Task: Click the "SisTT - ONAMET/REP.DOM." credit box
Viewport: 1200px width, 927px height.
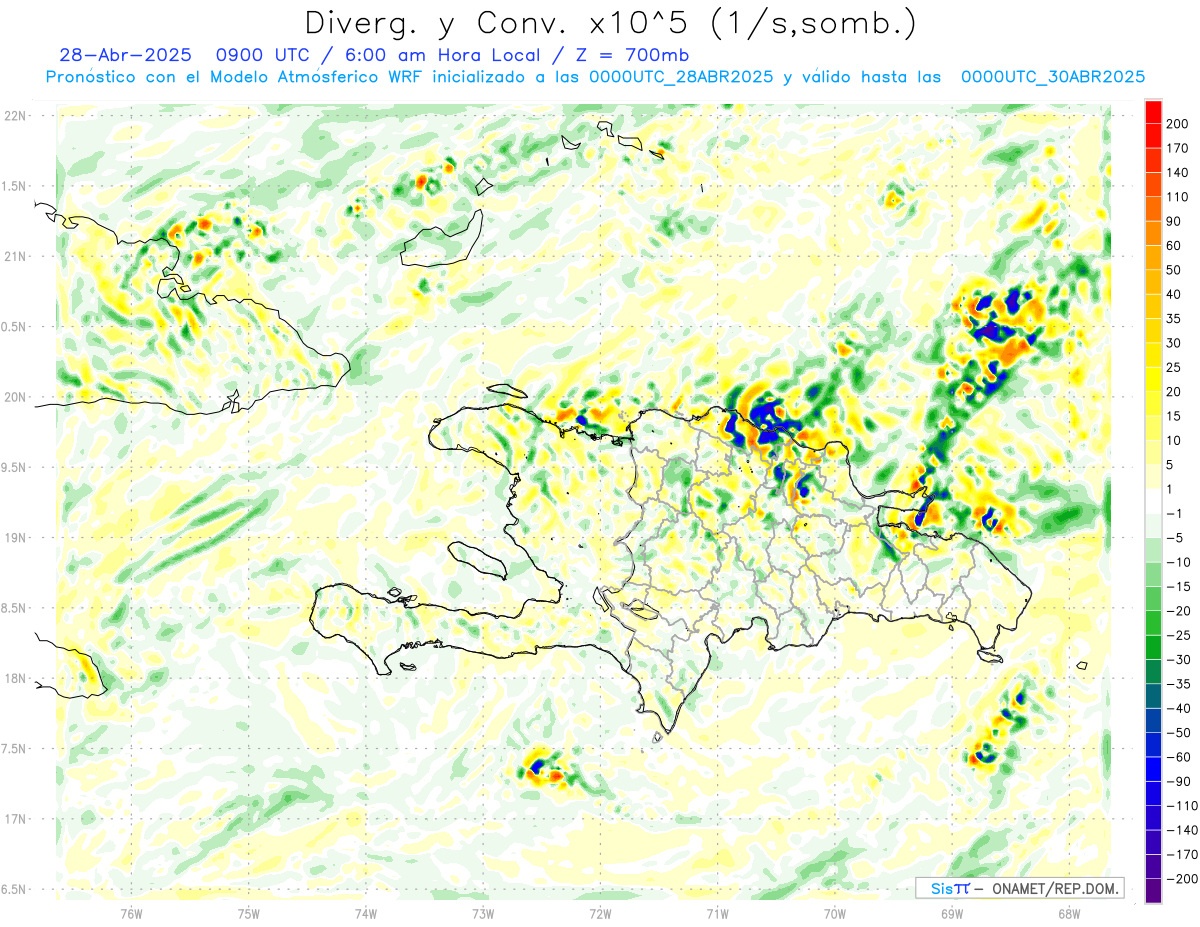Action: click(x=1019, y=888)
